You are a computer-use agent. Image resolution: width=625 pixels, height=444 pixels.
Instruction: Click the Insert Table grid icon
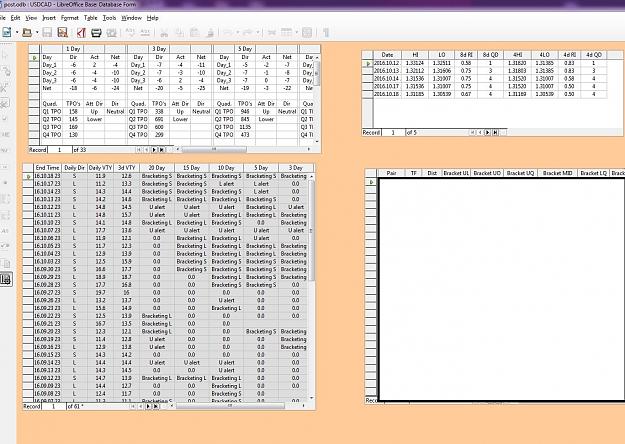coord(286,32)
